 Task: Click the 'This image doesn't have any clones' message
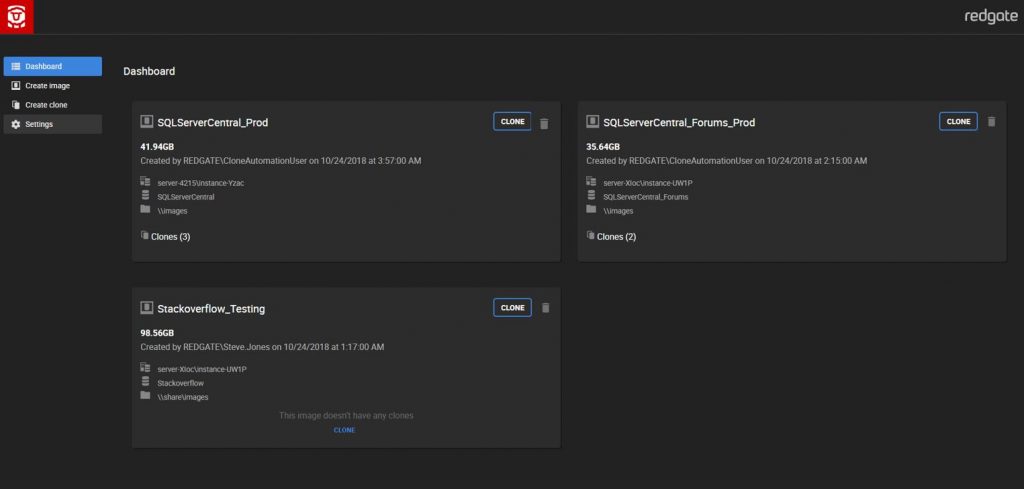pyautogui.click(x=346, y=415)
